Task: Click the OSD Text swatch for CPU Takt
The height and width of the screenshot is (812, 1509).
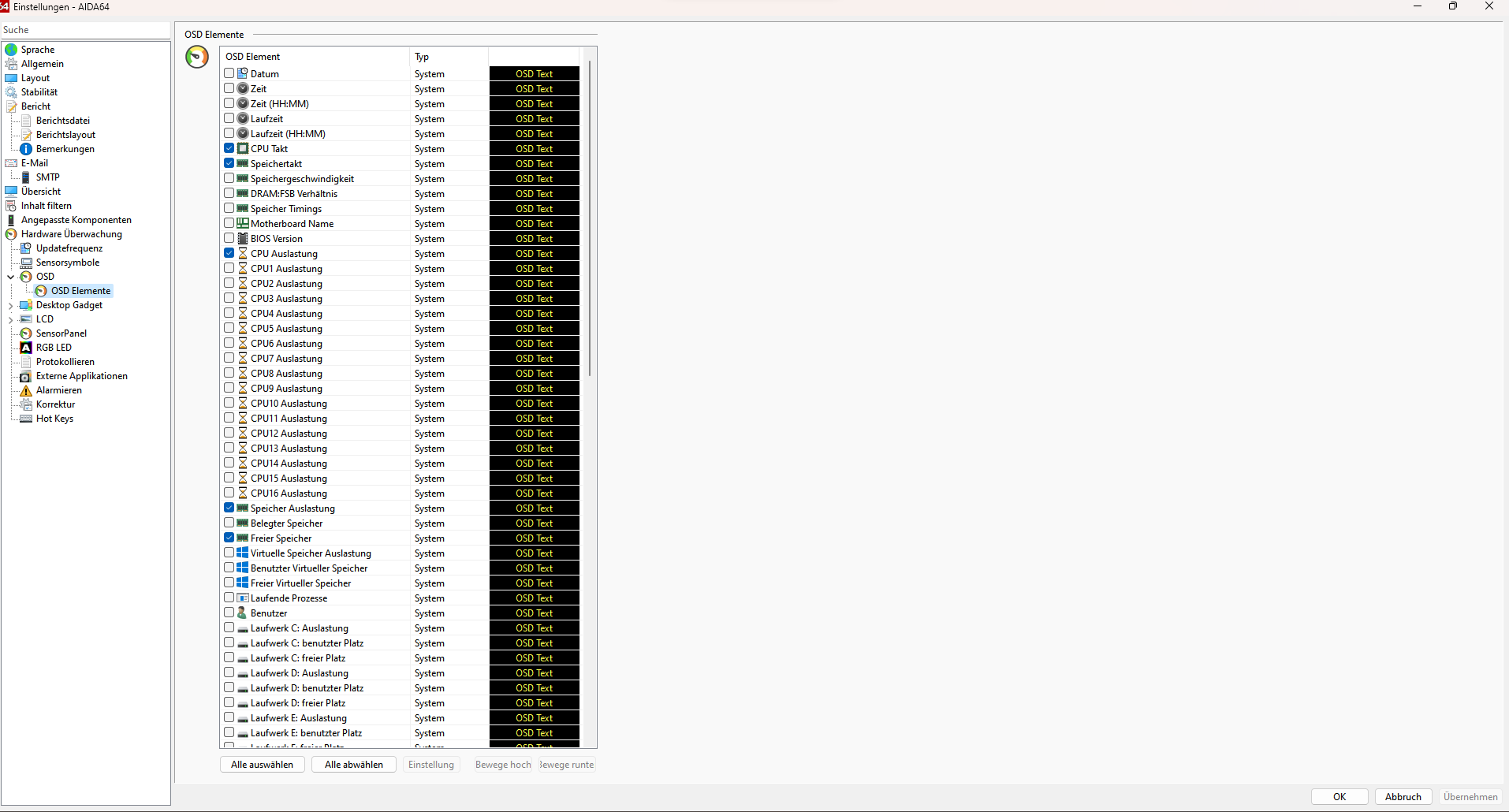Action: click(x=535, y=149)
